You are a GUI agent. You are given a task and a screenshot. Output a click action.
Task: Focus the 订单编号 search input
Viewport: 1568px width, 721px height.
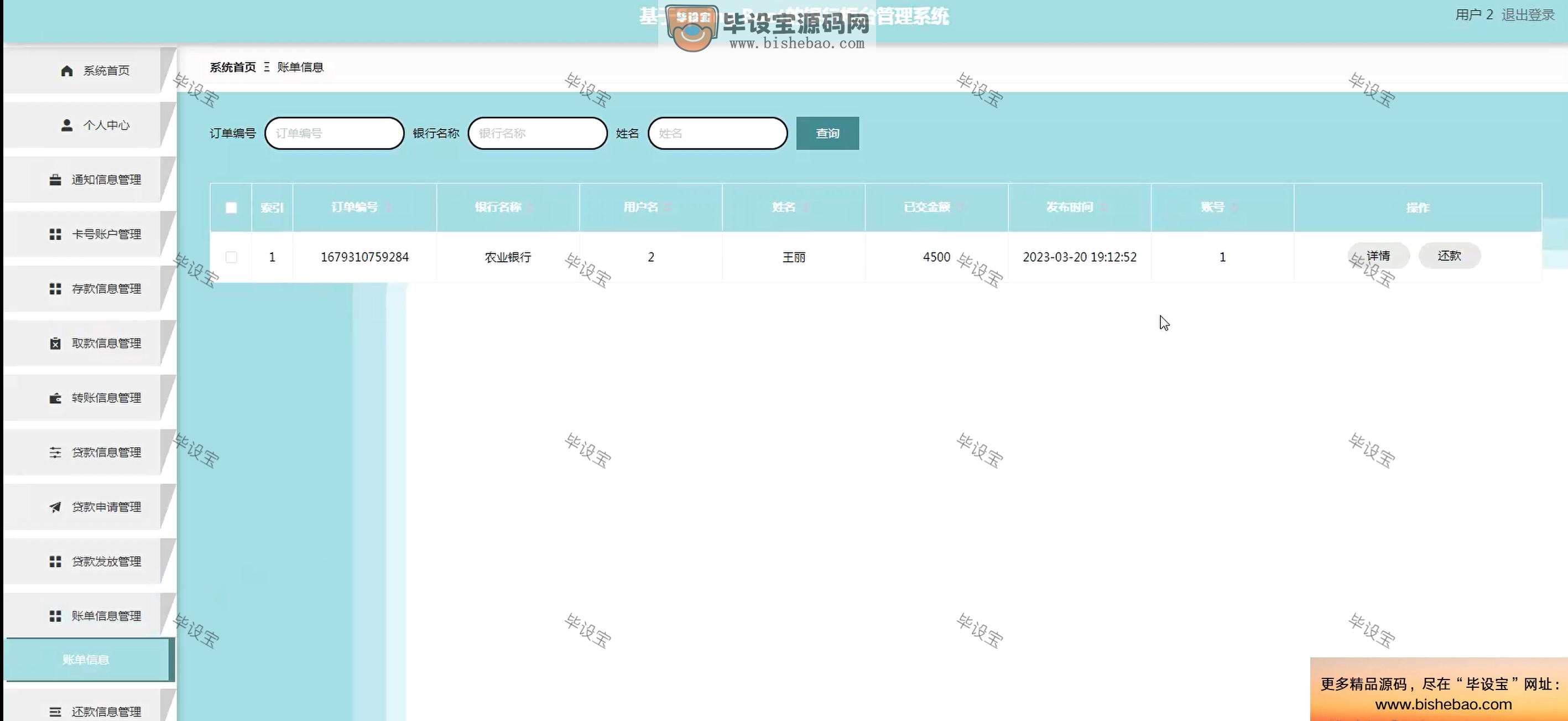coord(334,133)
